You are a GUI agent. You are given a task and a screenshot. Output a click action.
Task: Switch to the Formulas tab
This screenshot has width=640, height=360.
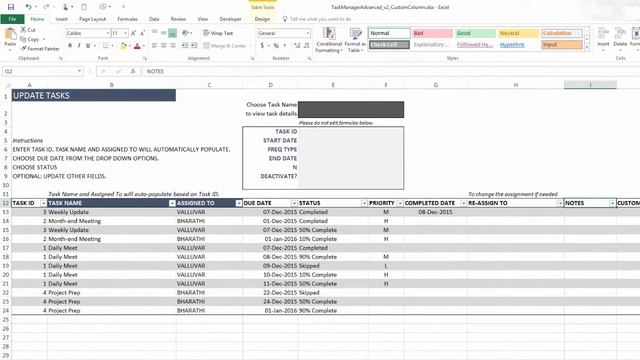coord(127,19)
